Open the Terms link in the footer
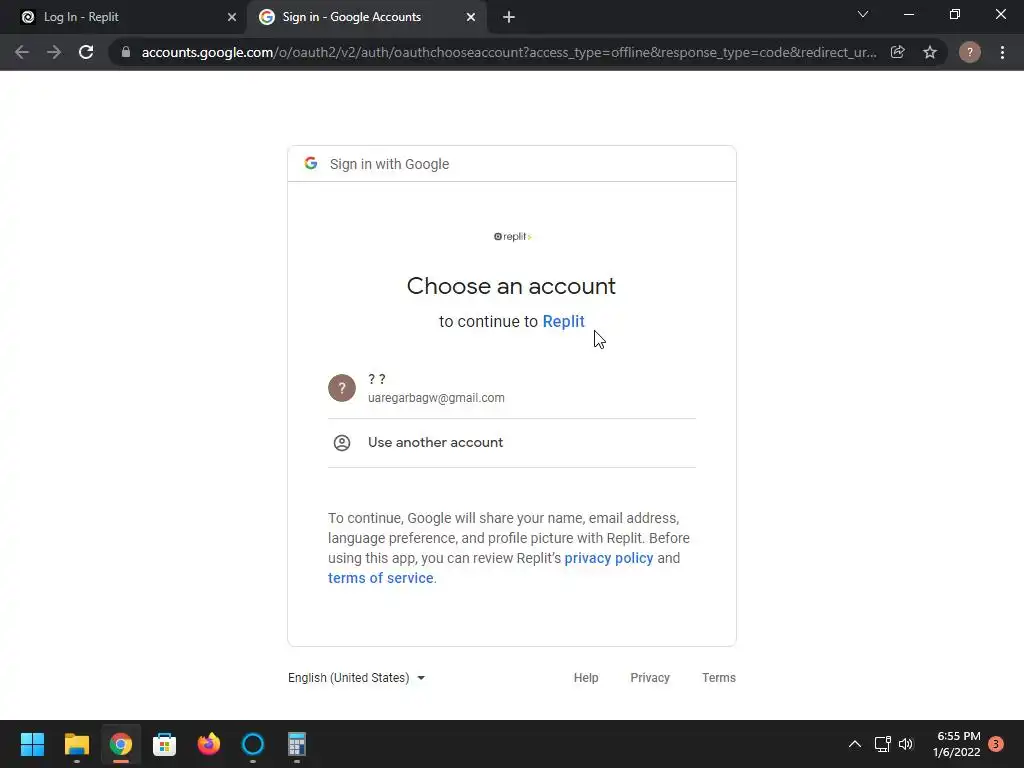Viewport: 1024px width, 768px height. tap(719, 678)
